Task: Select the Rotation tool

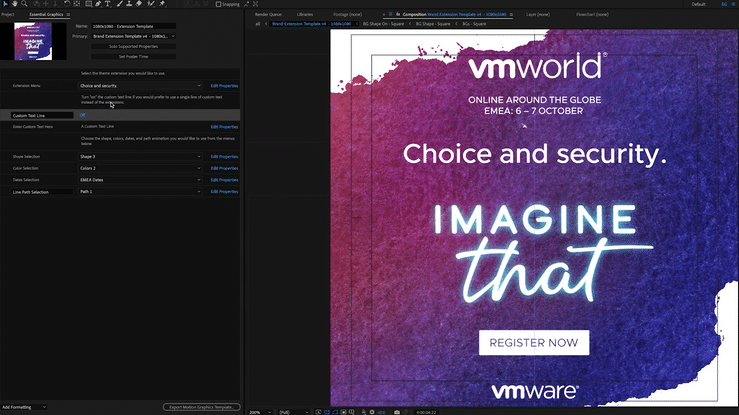Action: pos(67,4)
